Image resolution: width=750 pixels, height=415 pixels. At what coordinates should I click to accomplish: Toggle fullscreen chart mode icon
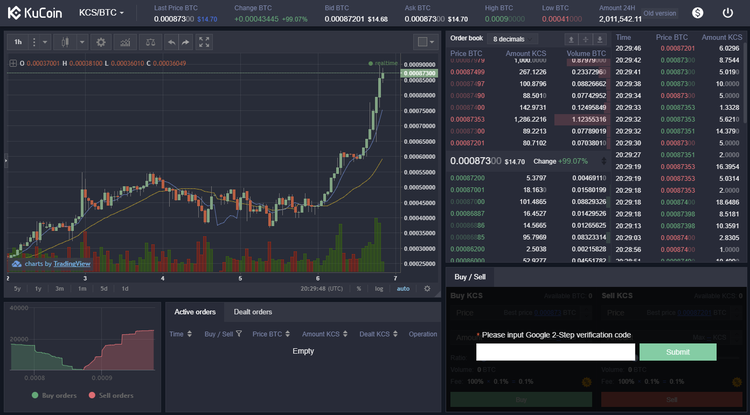pyautogui.click(x=204, y=42)
